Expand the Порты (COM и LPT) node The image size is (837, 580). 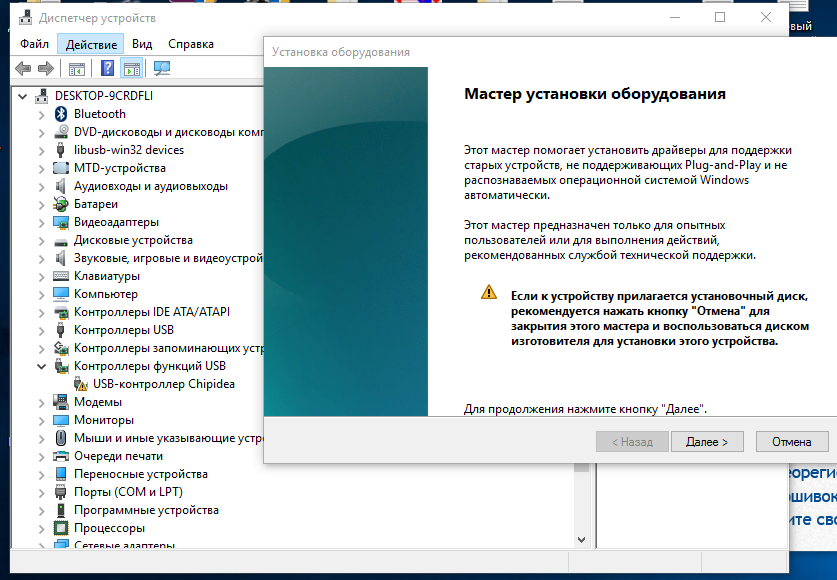[41, 492]
